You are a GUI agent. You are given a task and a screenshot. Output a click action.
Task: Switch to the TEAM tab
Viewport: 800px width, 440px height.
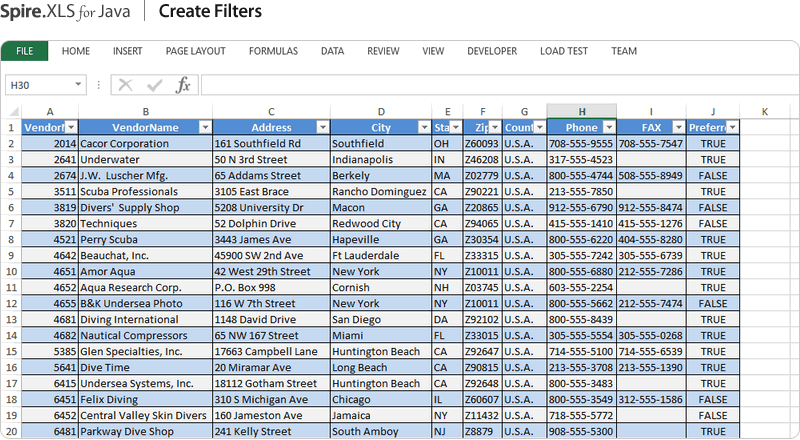(624, 51)
